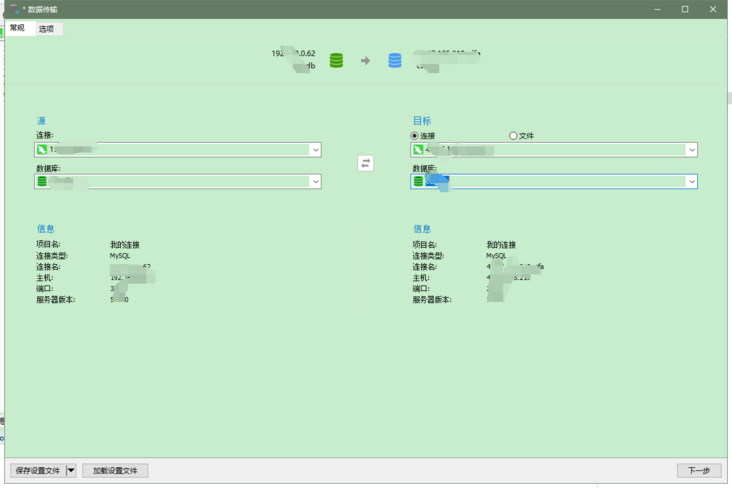The width and height of the screenshot is (732, 488).
Task: Close the 数据传输 window
Action: tap(713, 9)
